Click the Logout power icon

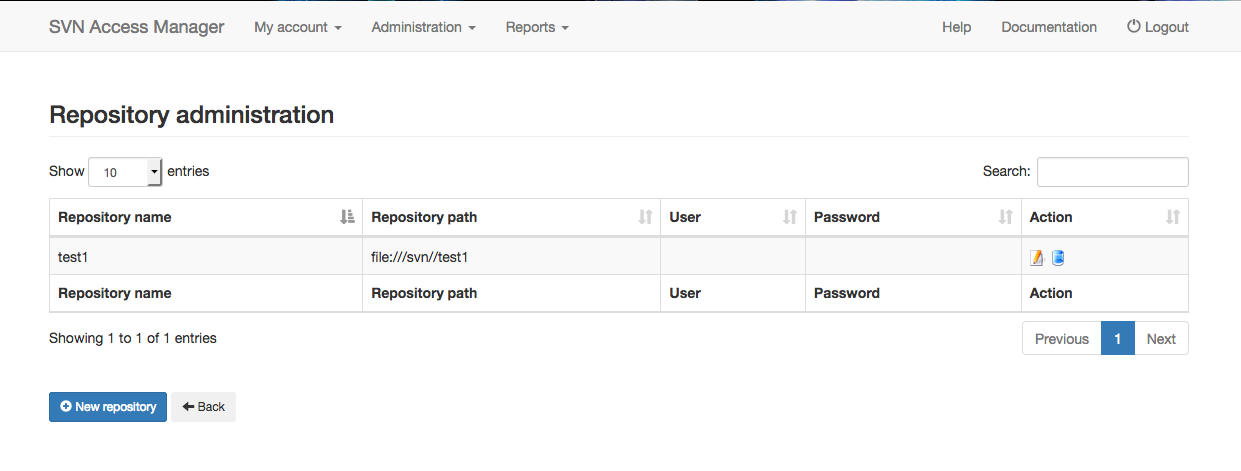tap(1134, 27)
